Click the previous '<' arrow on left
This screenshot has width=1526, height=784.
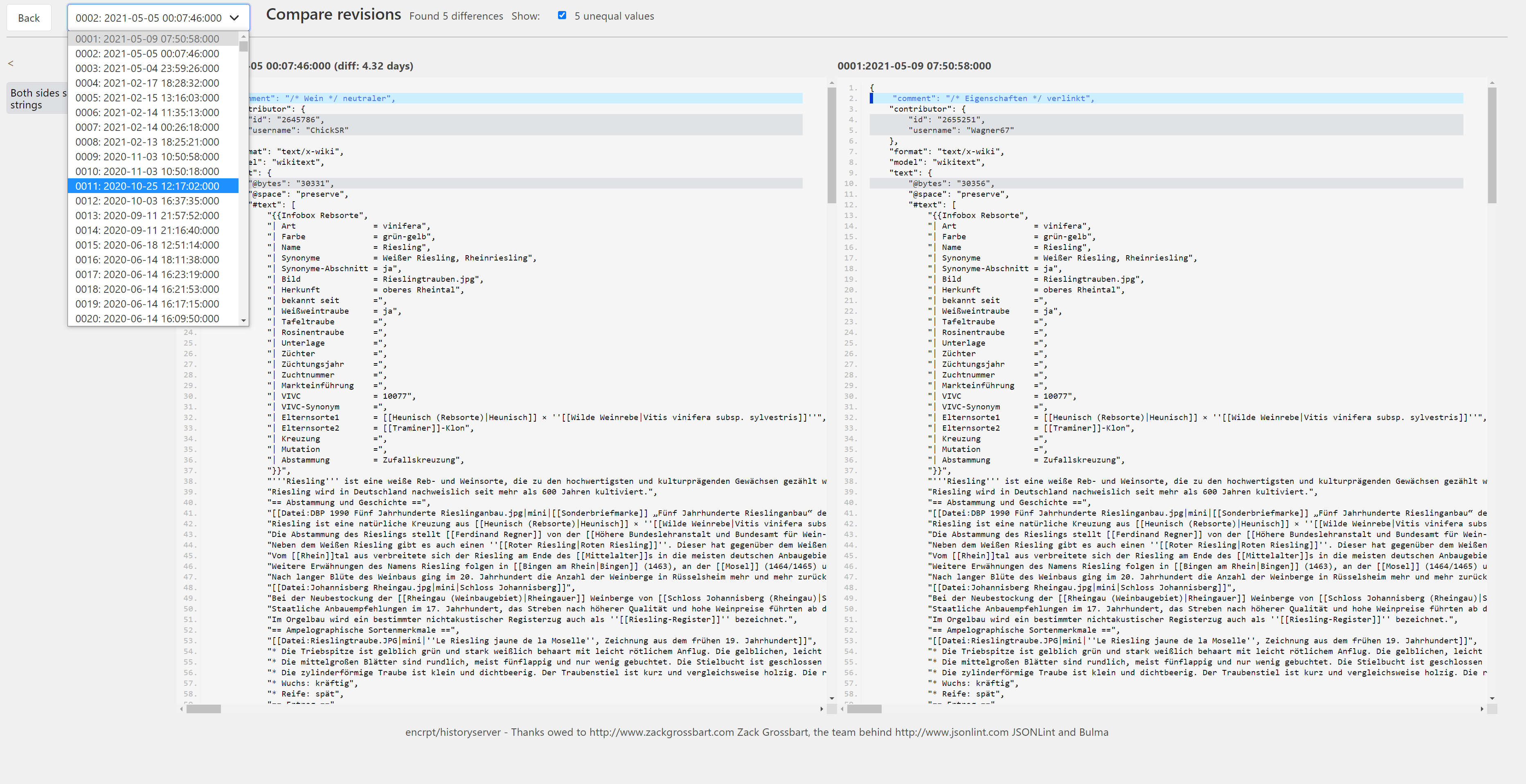pos(10,63)
